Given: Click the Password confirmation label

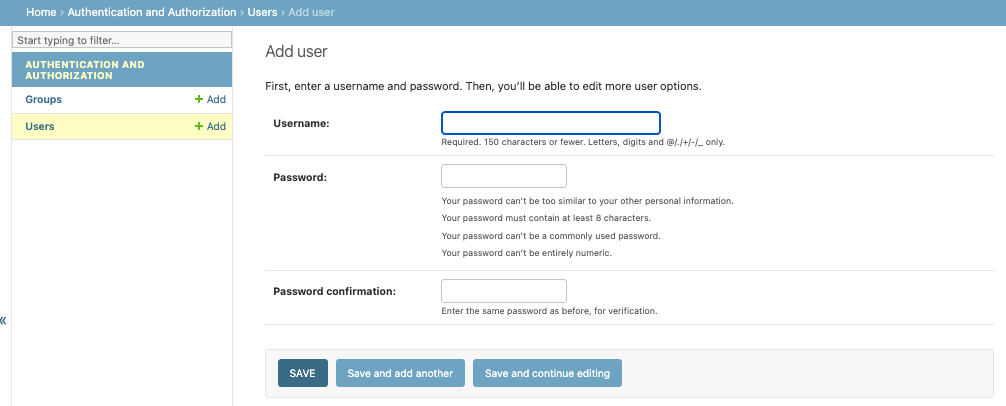Looking at the screenshot, I should click(x=334, y=292).
